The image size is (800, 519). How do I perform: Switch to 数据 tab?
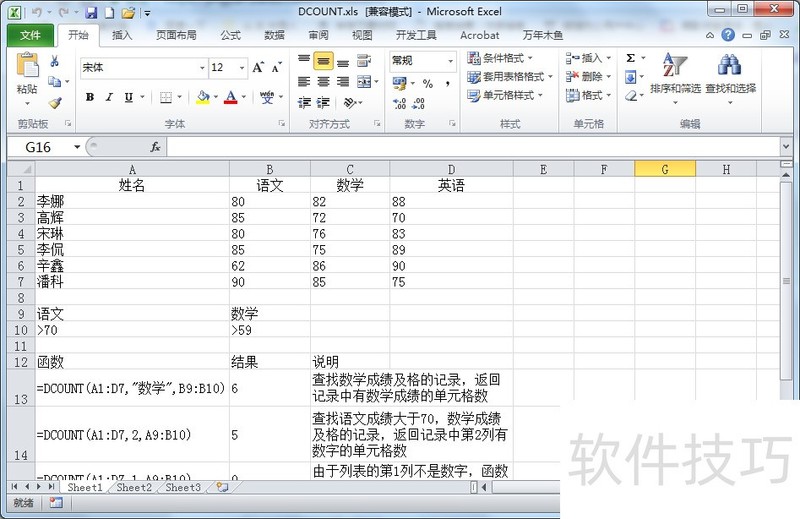274,35
